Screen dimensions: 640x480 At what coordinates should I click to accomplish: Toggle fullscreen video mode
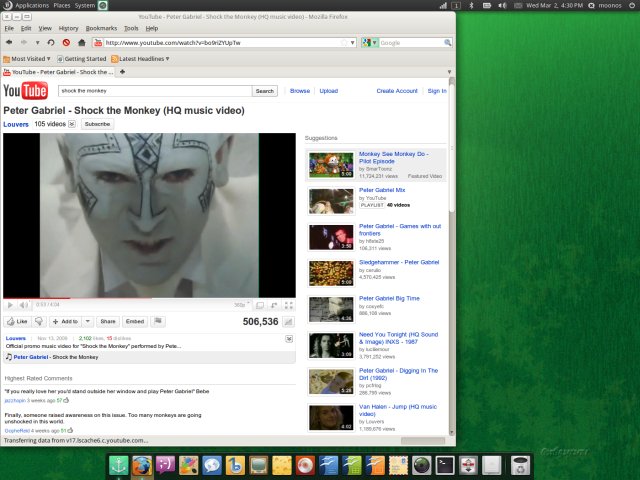(288, 305)
